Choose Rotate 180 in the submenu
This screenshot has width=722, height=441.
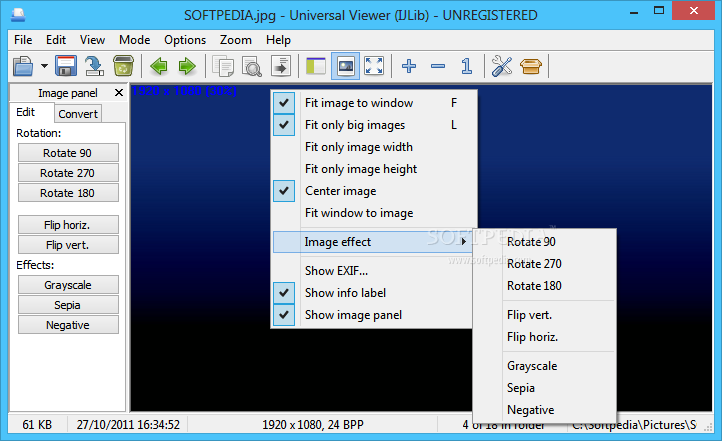click(x=545, y=286)
